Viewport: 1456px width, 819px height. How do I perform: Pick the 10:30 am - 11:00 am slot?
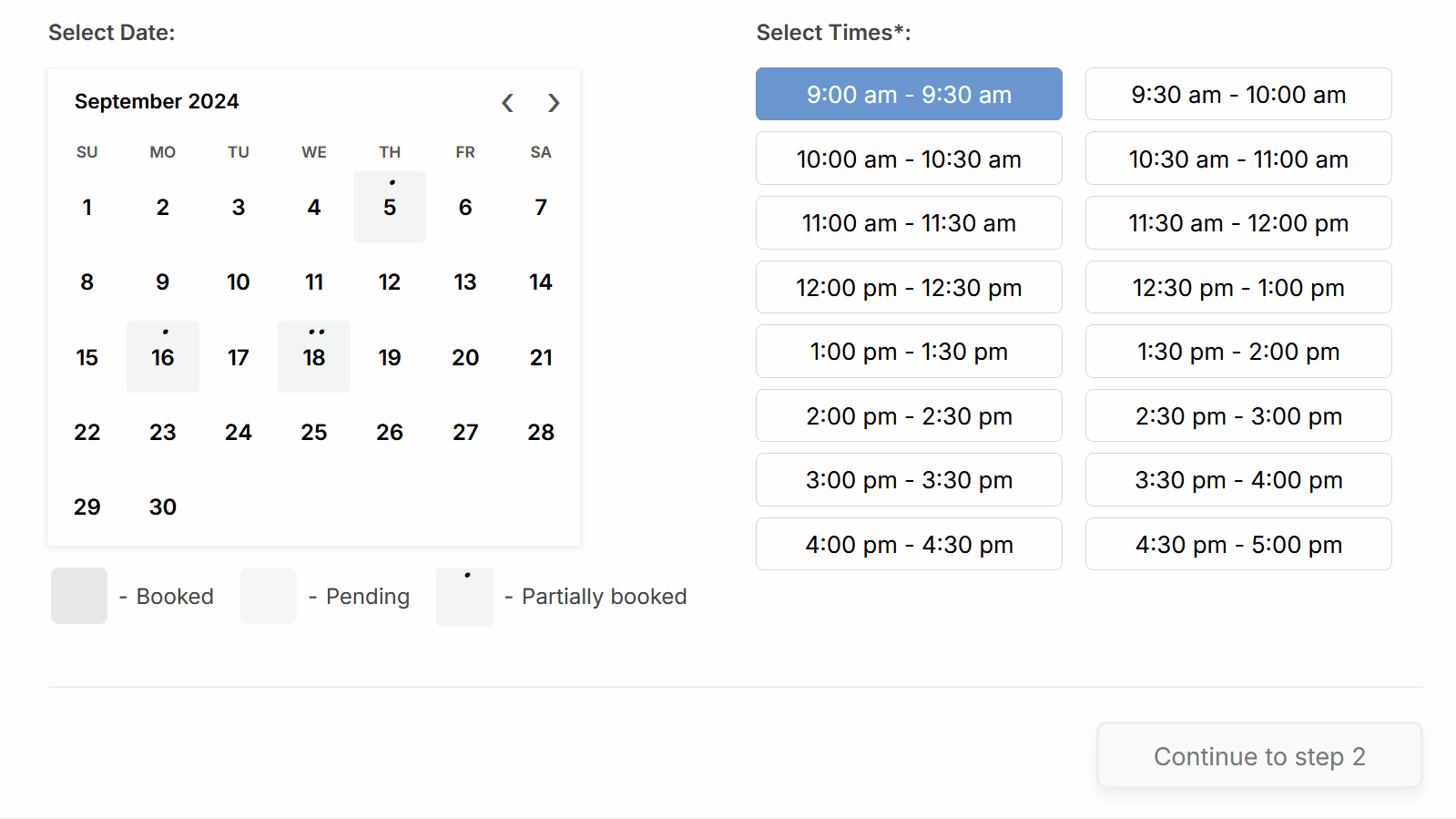[1238, 159]
